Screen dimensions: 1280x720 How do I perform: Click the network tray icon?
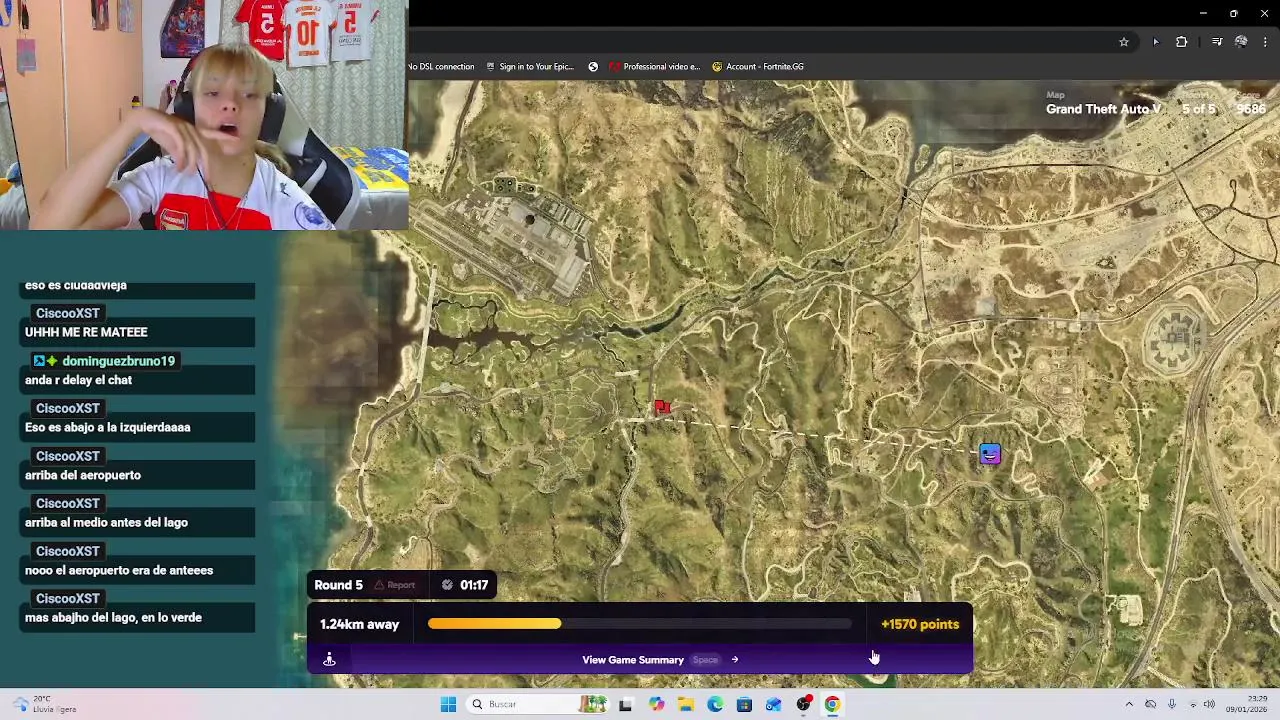1193,704
